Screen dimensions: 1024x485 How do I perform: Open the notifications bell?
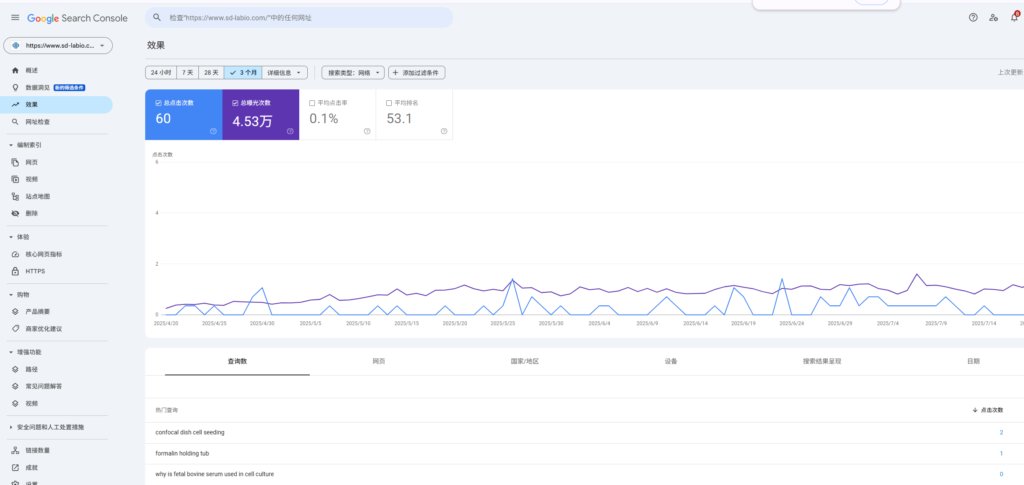point(1012,17)
